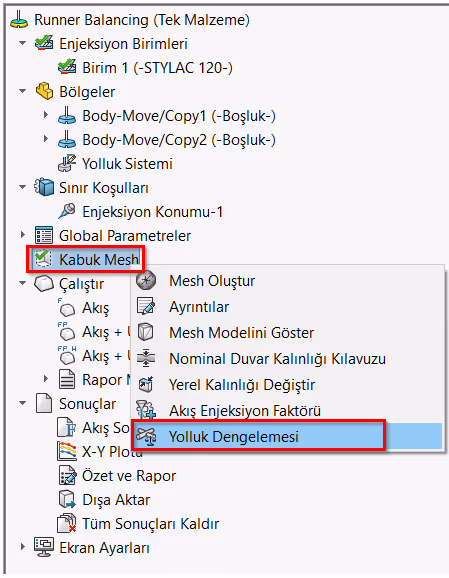Select the Çalıştır label

coord(81,284)
